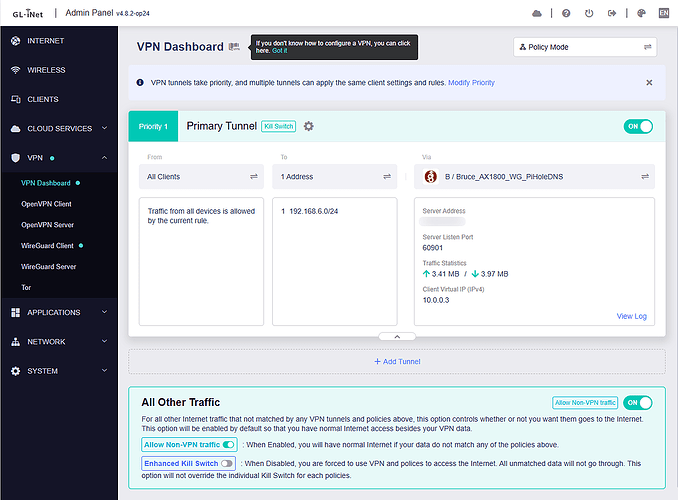The height and width of the screenshot is (500, 678).
Task: Toggle the Enhanced Kill Switch option
Action: click(x=228, y=463)
